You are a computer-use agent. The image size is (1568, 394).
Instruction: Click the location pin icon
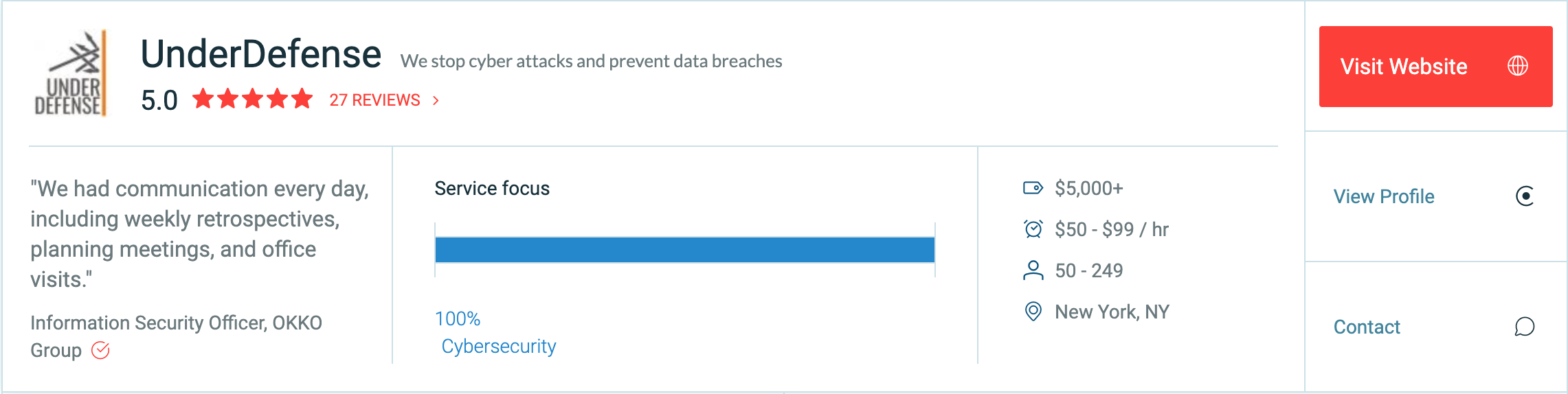point(1033,312)
